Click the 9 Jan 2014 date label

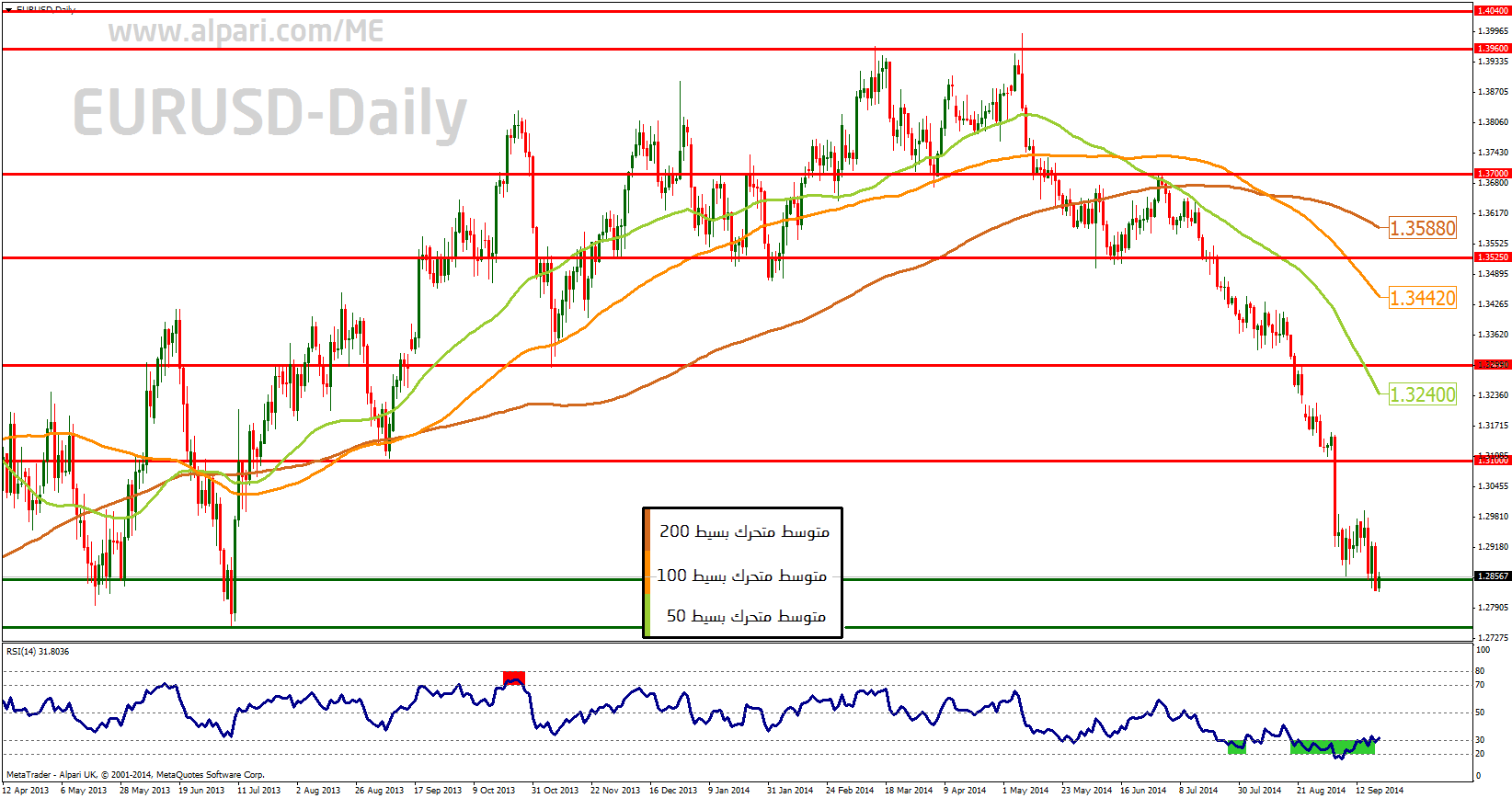pos(729,790)
